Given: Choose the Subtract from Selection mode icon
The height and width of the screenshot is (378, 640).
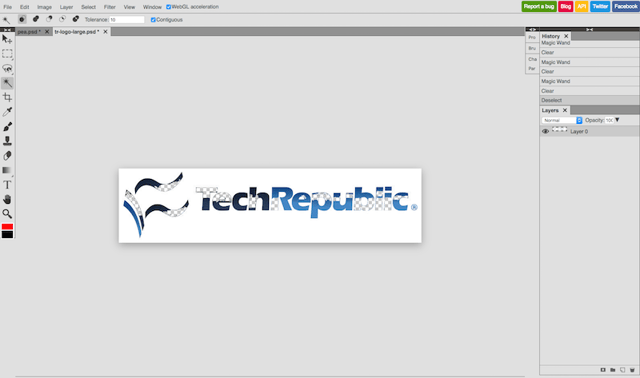Looking at the screenshot, I should (x=49, y=19).
